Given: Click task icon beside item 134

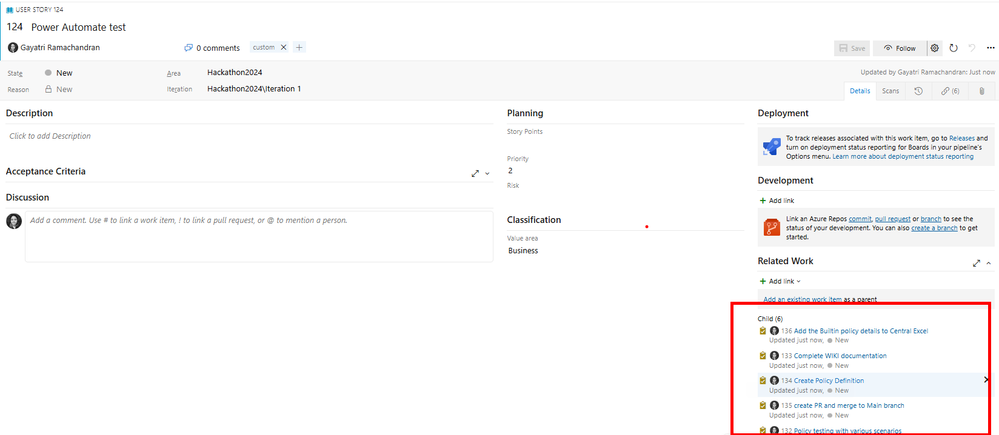Looking at the screenshot, I should (x=762, y=380).
